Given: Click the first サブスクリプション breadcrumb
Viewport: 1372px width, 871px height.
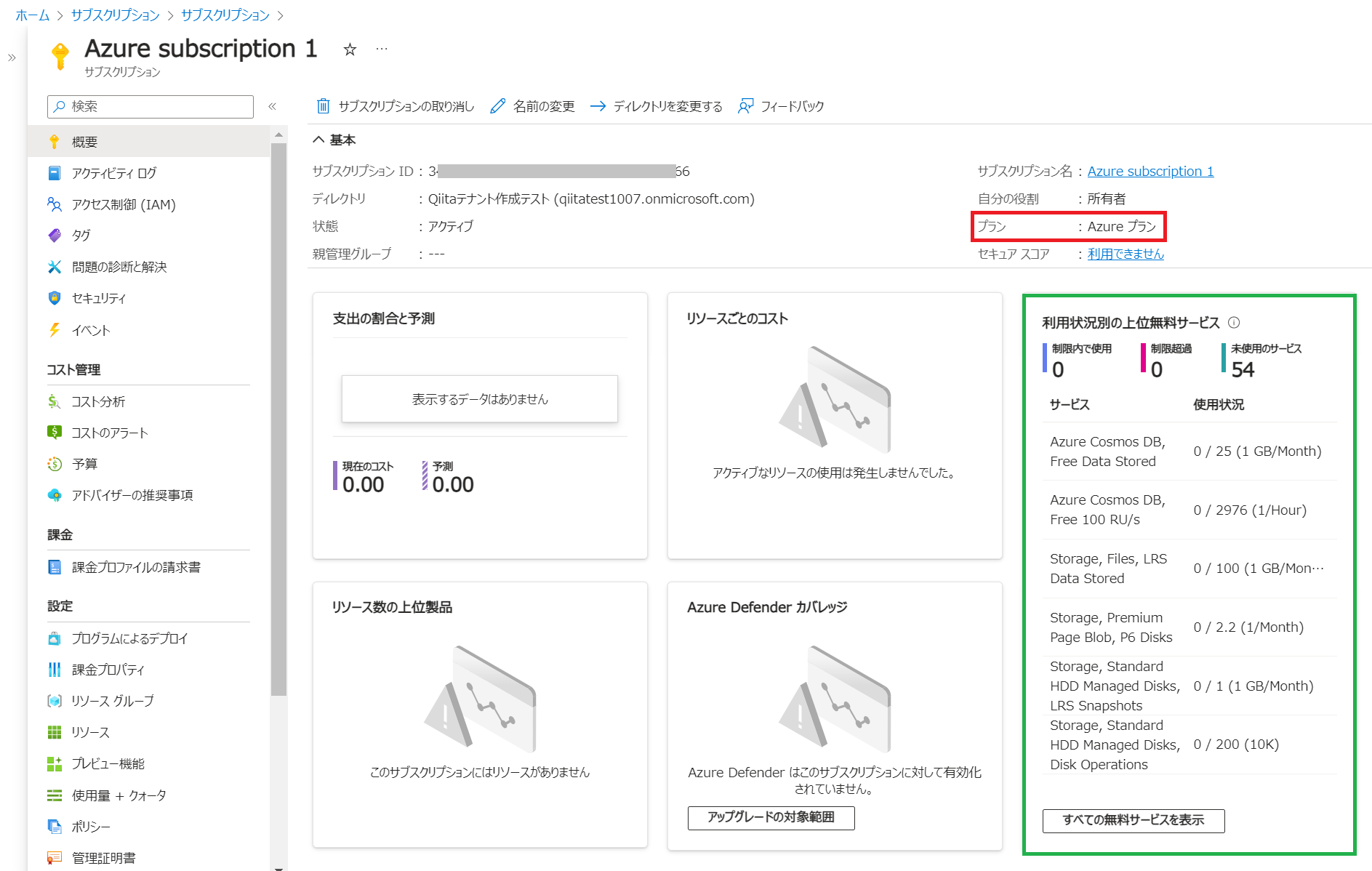Looking at the screenshot, I should [116, 15].
